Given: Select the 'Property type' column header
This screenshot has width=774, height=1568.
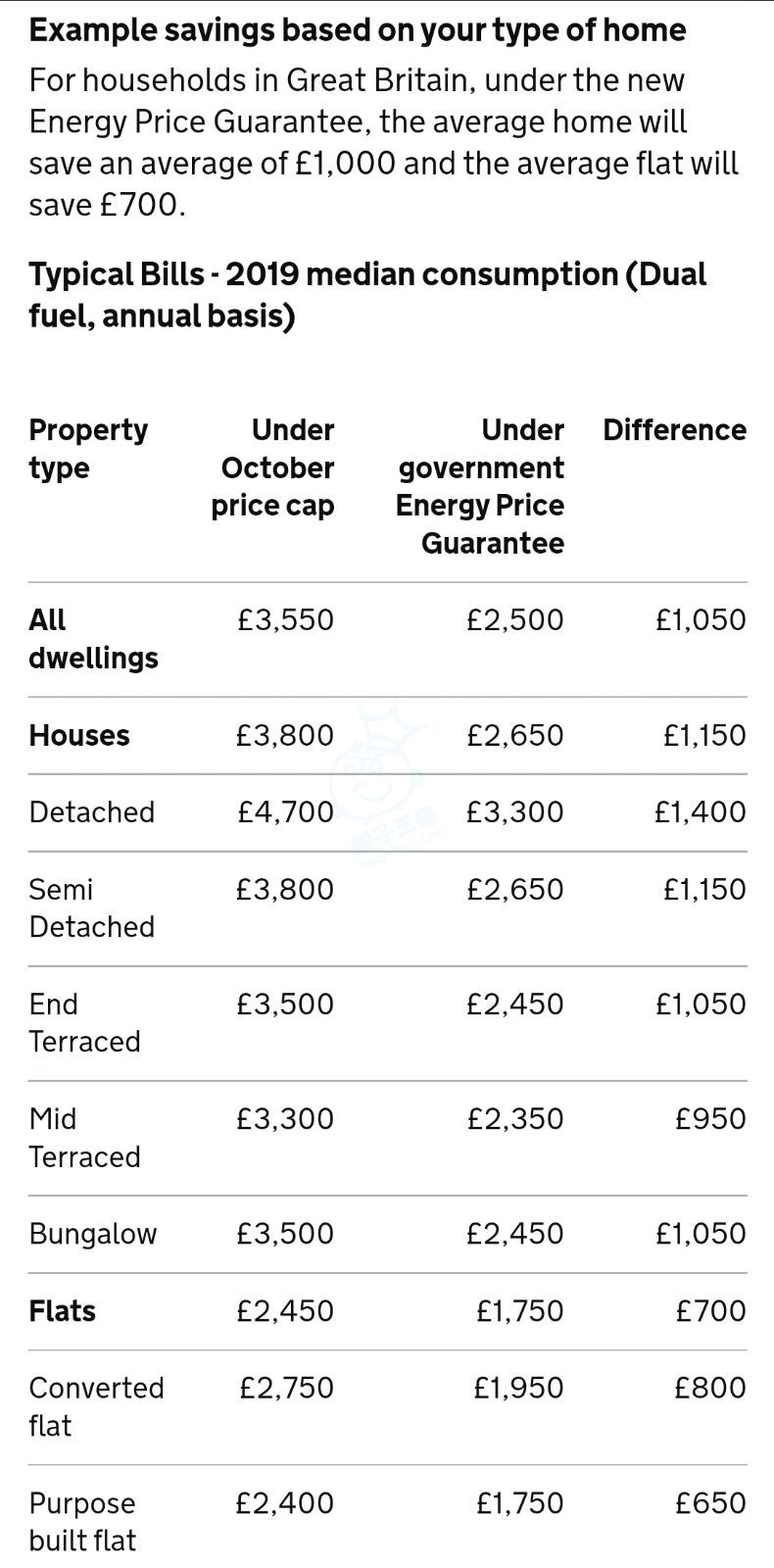Looking at the screenshot, I should tap(88, 449).
